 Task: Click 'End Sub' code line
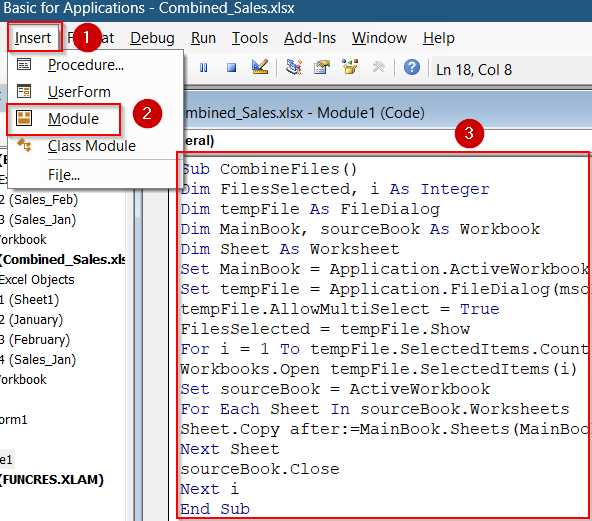[215, 509]
